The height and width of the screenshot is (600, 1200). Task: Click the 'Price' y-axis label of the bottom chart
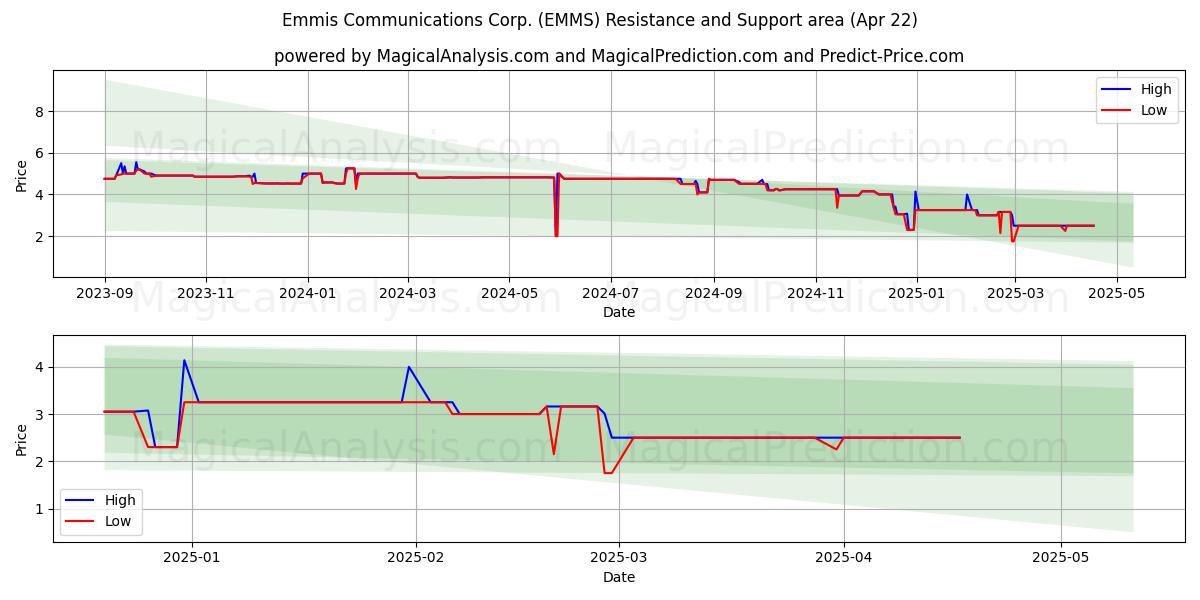[x=22, y=439]
